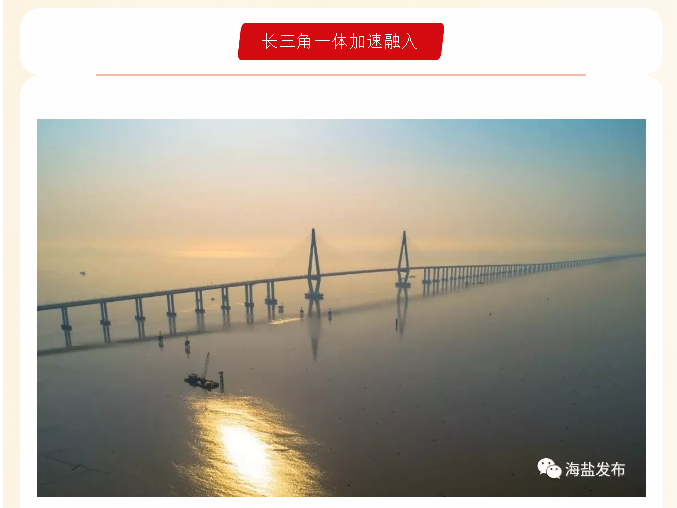677x508 pixels.
Task: Click the blank white area beside the red banner
Action: 553,41
